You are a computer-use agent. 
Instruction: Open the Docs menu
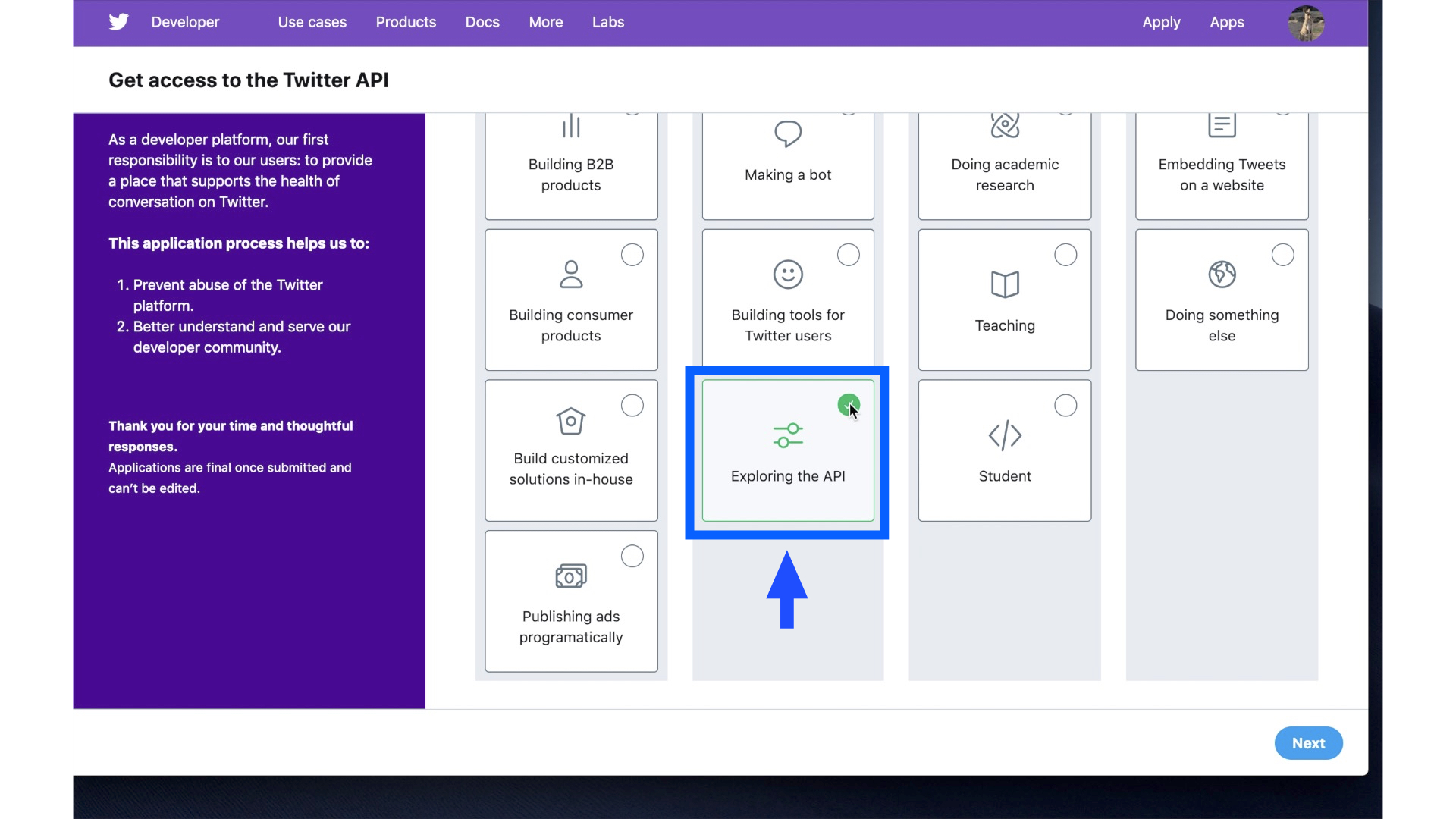(x=482, y=22)
